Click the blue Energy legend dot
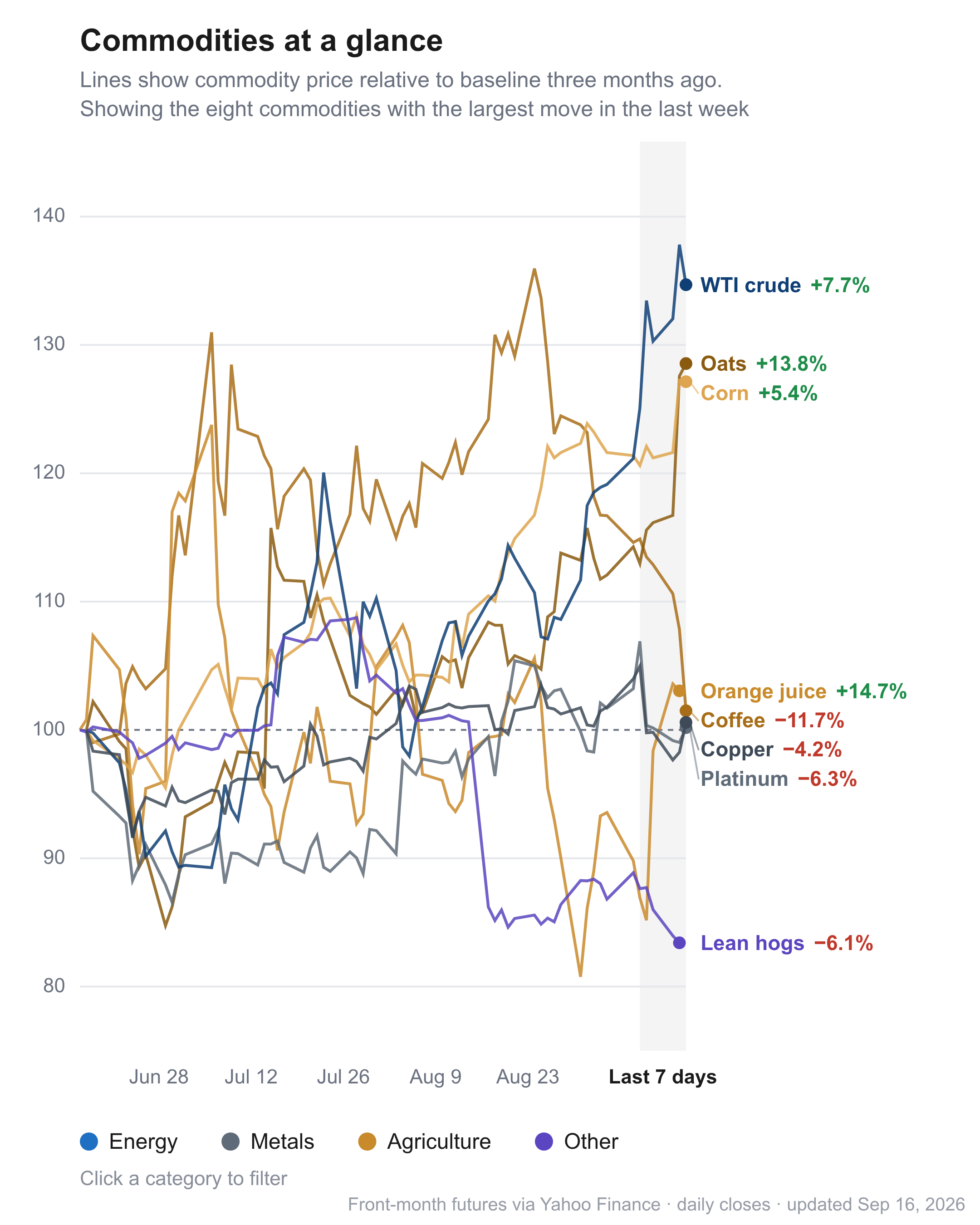This screenshot has height=1225, width=980. 89,1141
